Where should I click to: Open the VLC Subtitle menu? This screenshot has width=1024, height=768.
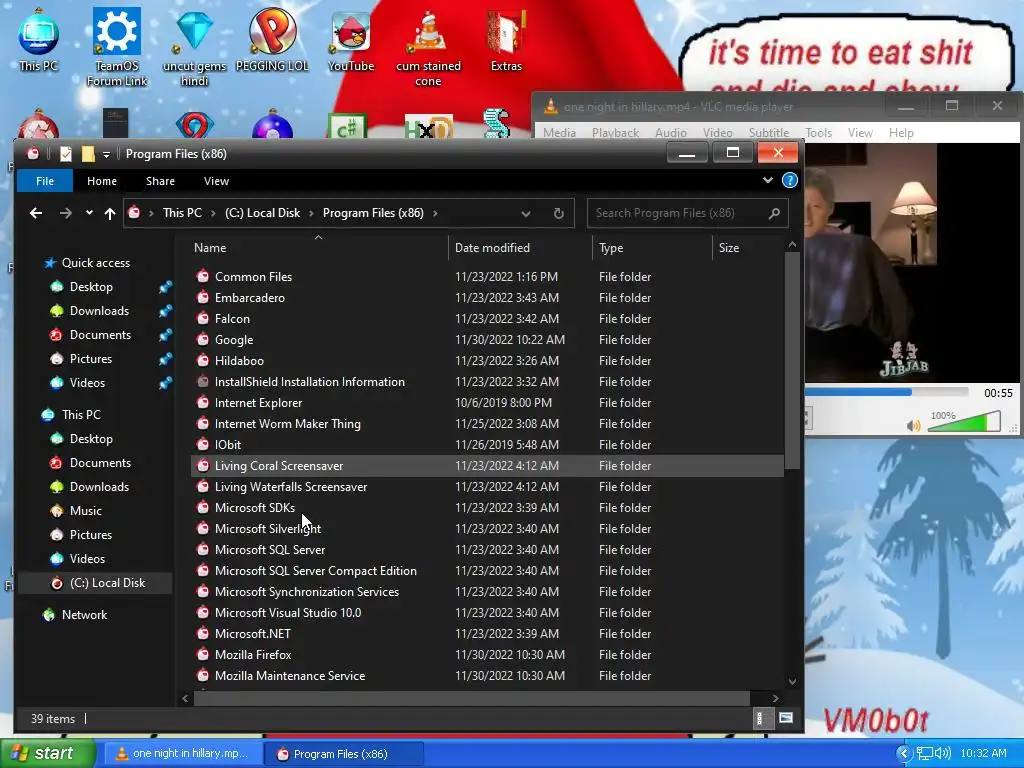tap(769, 133)
